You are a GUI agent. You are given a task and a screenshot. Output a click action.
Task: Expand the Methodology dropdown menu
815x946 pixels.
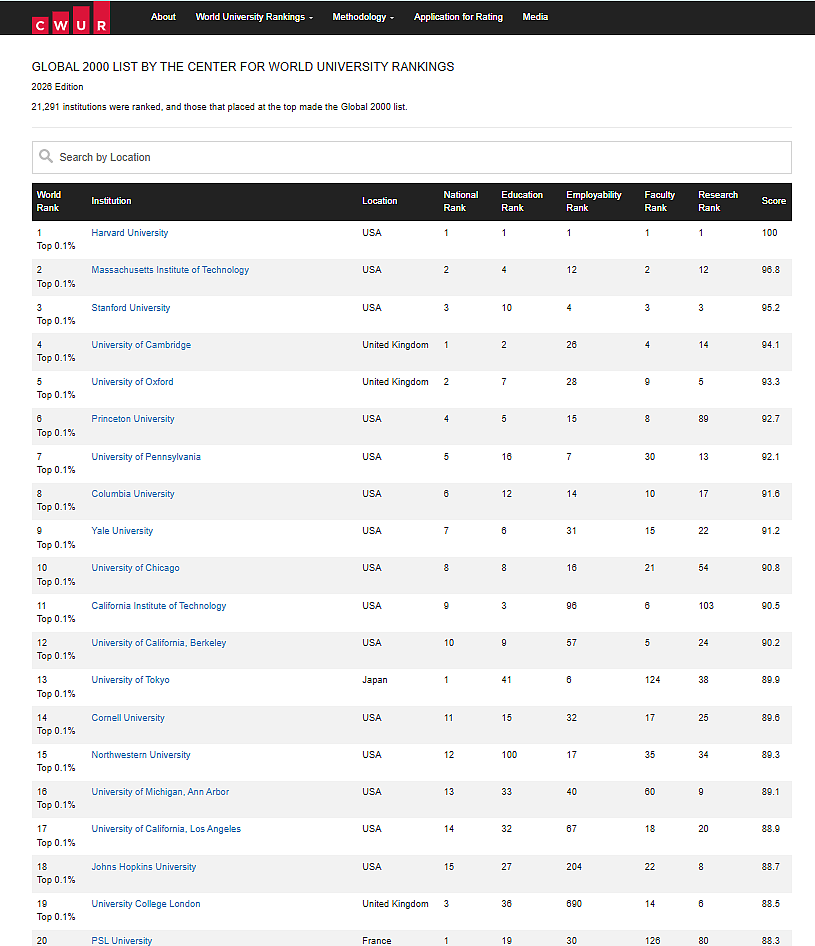point(363,17)
